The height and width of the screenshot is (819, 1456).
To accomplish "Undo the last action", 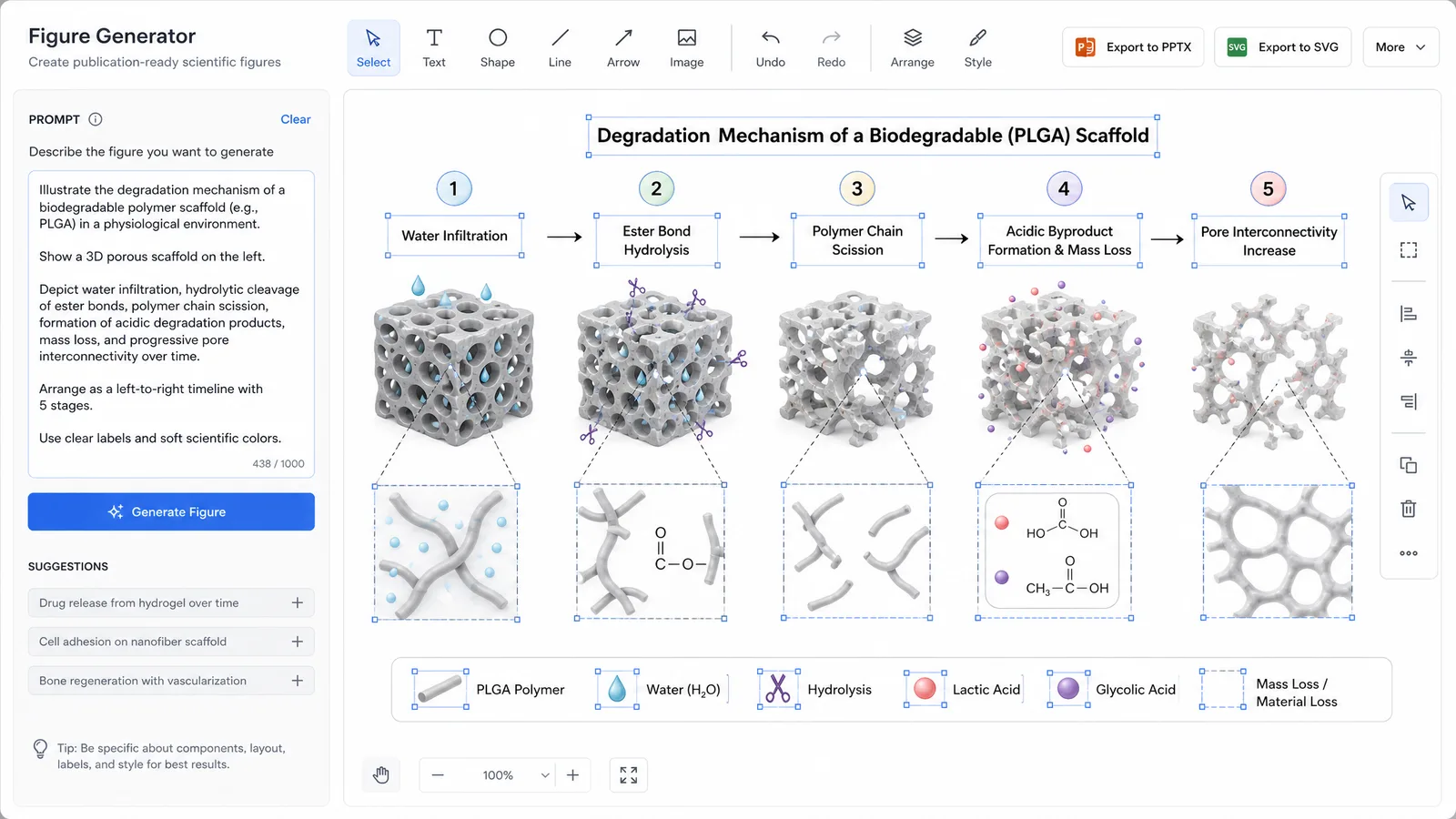I will pyautogui.click(x=771, y=47).
